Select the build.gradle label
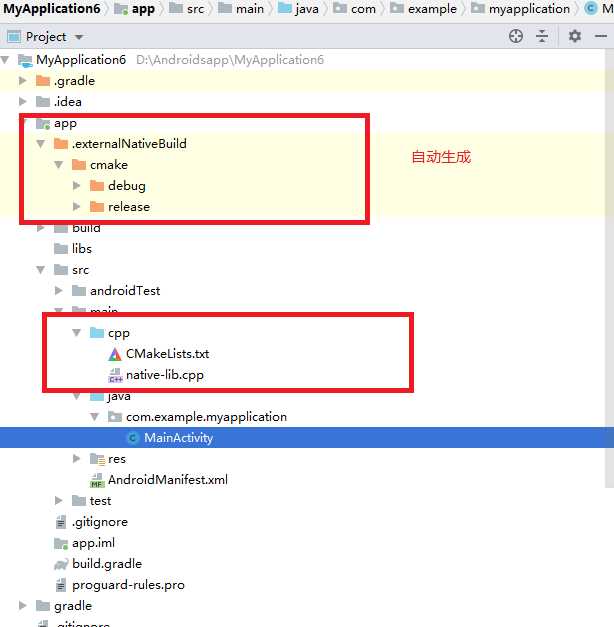 pos(107,564)
